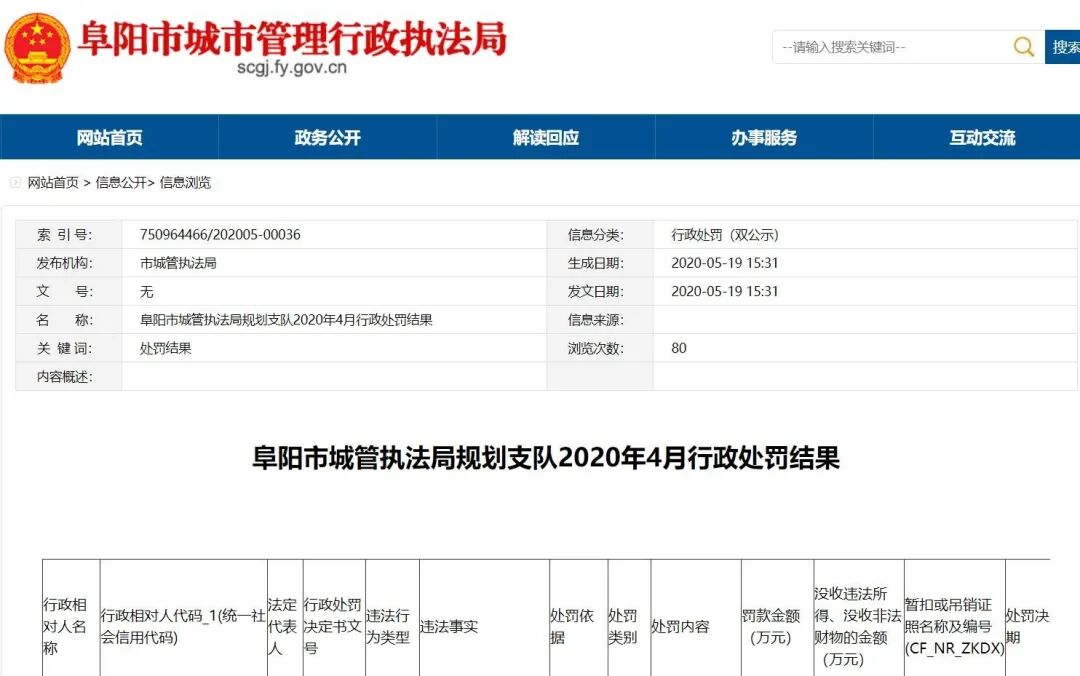
Task: Click the 索引号 label cell
Action: coord(68,235)
